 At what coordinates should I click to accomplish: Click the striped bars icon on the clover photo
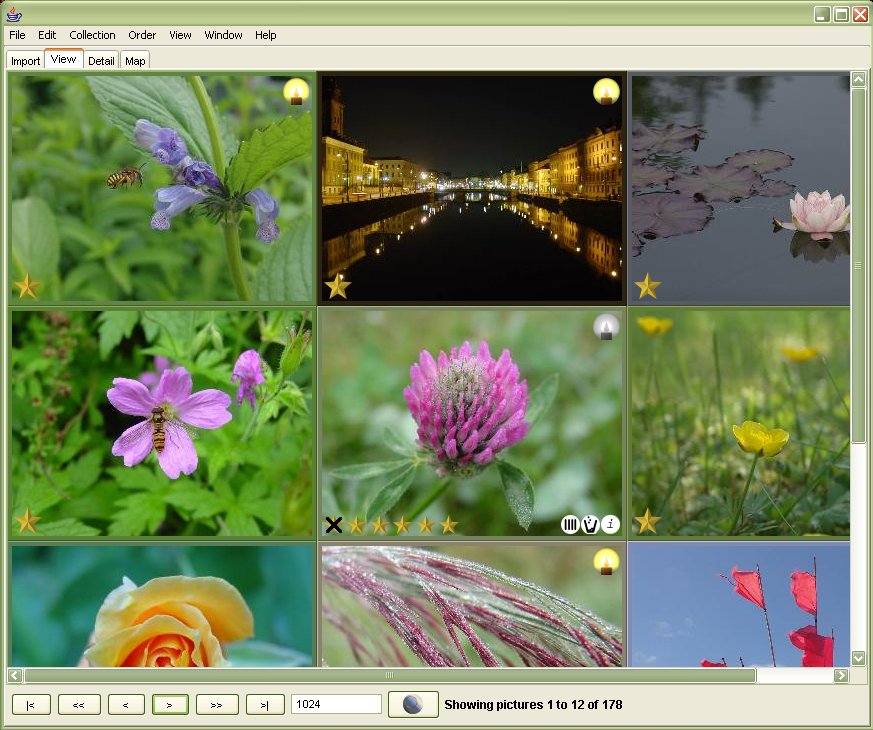(x=570, y=525)
